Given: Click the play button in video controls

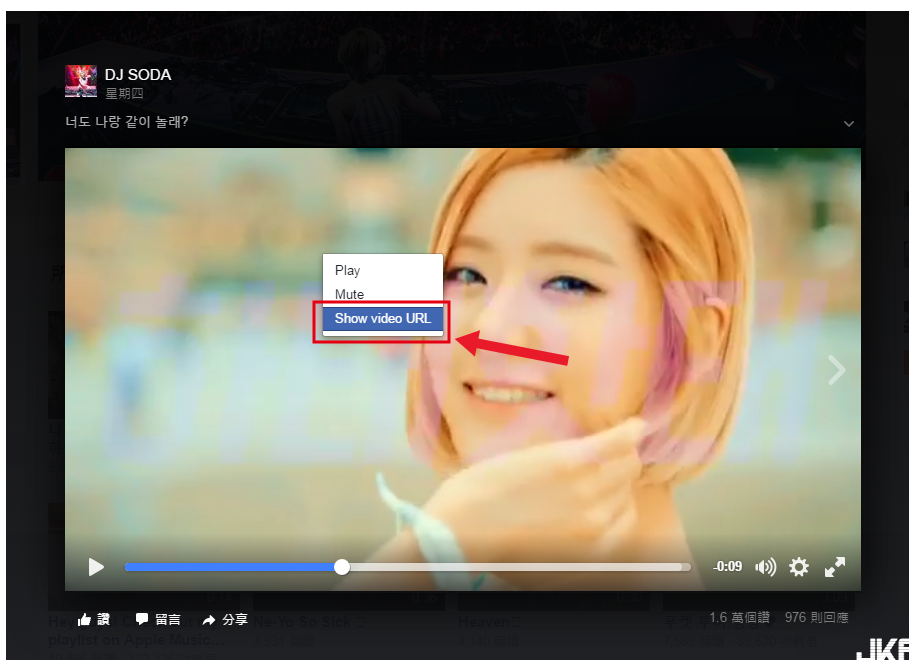Looking at the screenshot, I should [96, 567].
